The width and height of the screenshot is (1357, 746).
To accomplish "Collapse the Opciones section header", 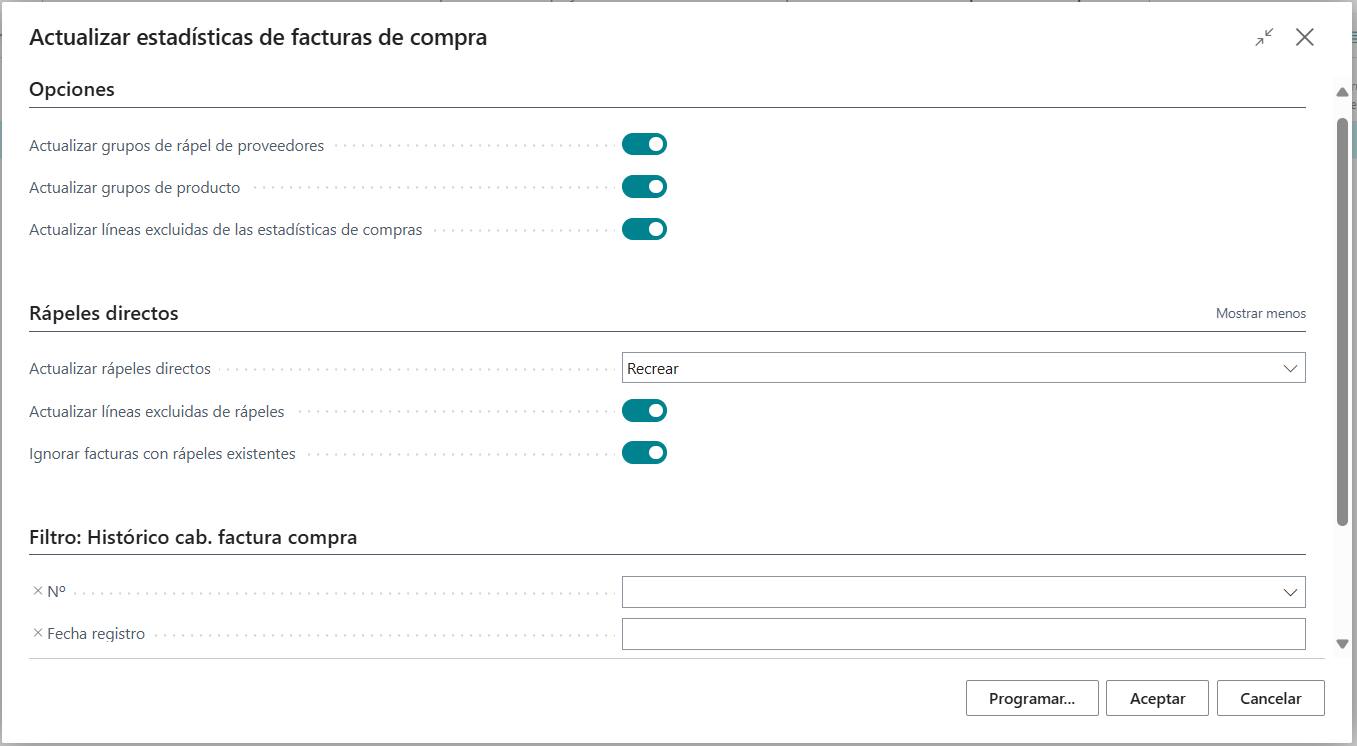I will pyautogui.click(x=72, y=89).
